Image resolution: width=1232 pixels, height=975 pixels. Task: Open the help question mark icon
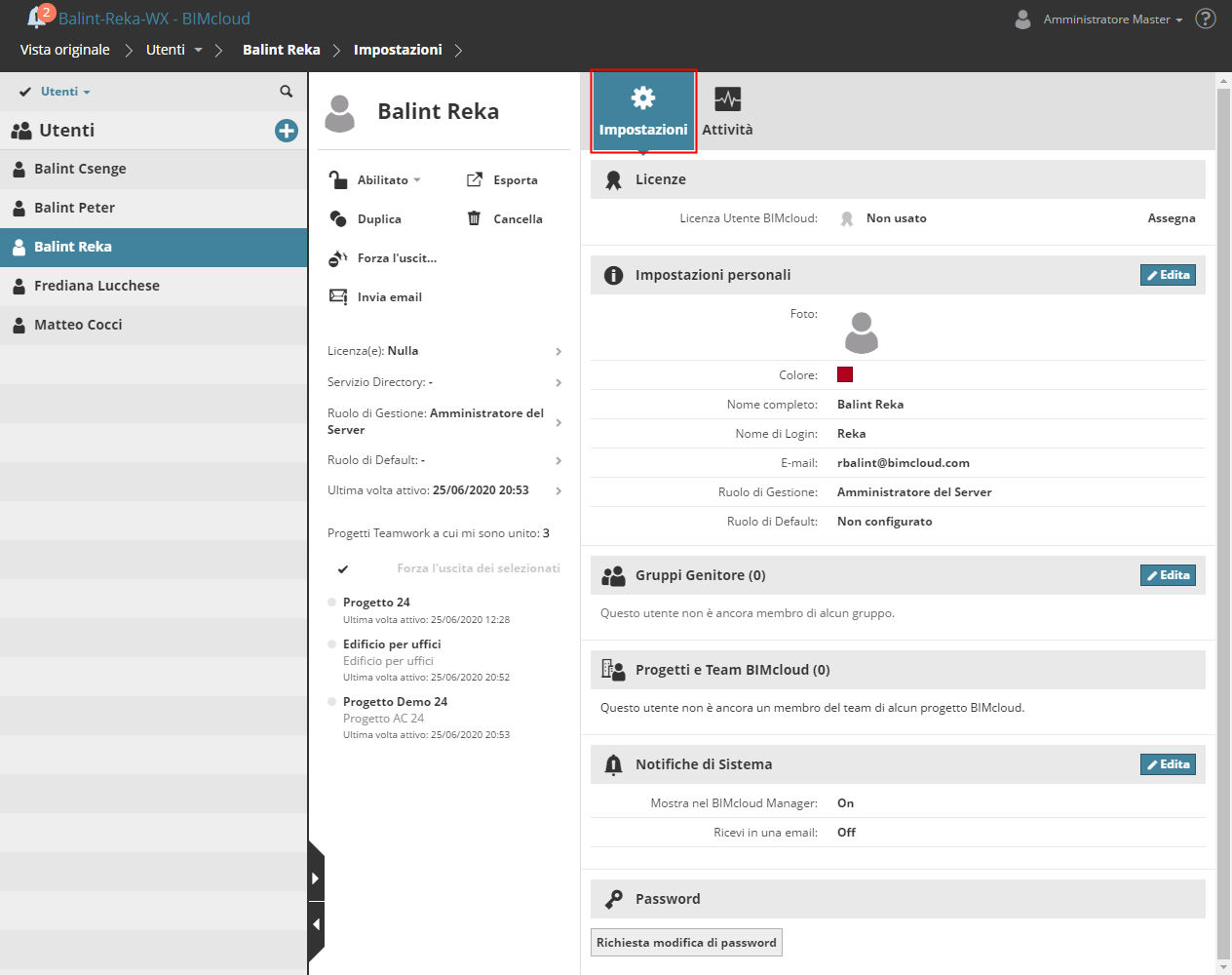click(x=1206, y=19)
